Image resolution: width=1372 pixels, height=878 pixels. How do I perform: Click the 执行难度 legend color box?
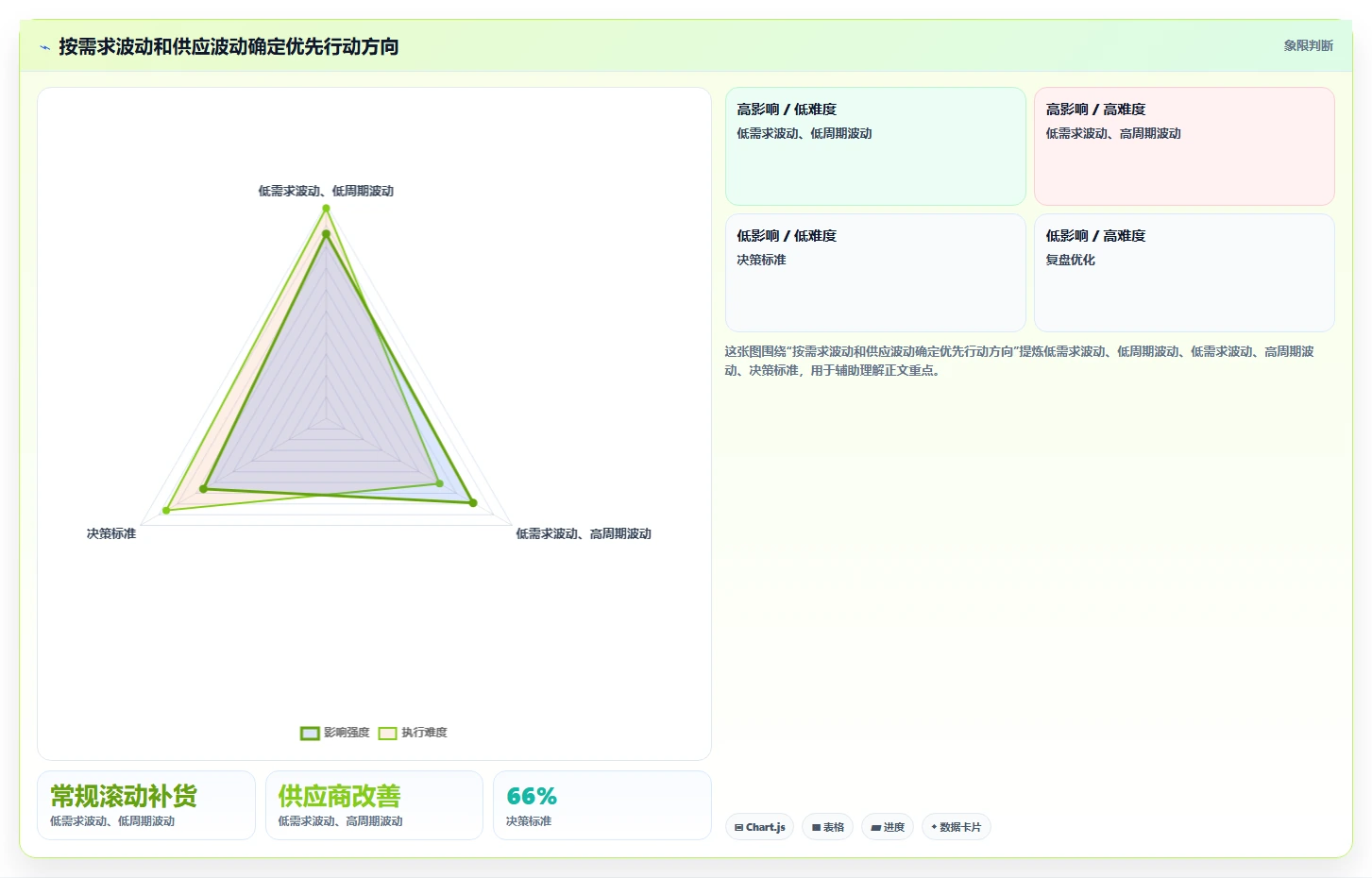point(387,734)
